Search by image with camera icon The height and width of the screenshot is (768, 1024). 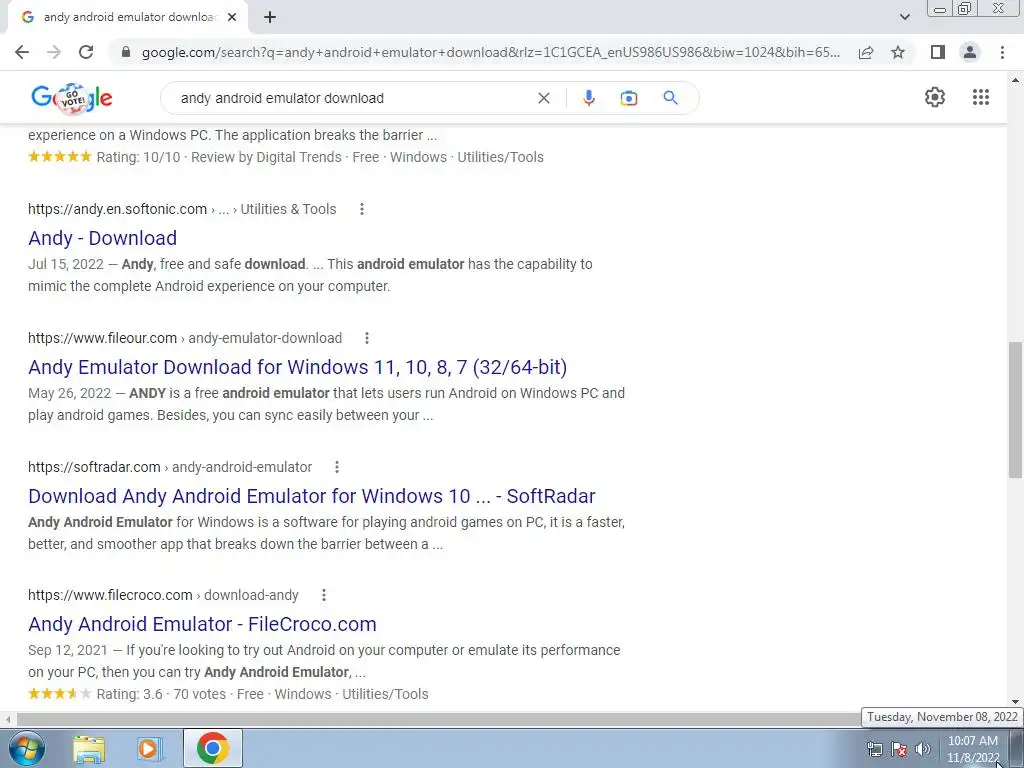tap(629, 98)
